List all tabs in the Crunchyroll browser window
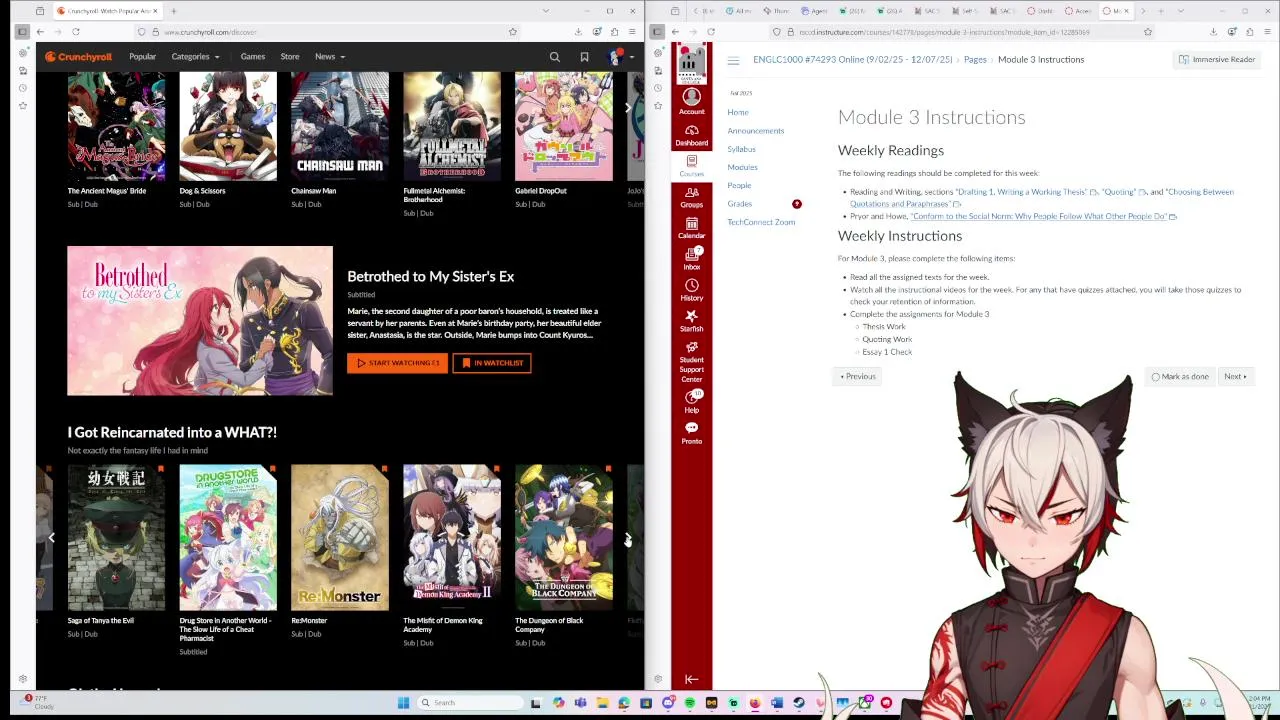The image size is (1280, 720). pyautogui.click(x=545, y=11)
